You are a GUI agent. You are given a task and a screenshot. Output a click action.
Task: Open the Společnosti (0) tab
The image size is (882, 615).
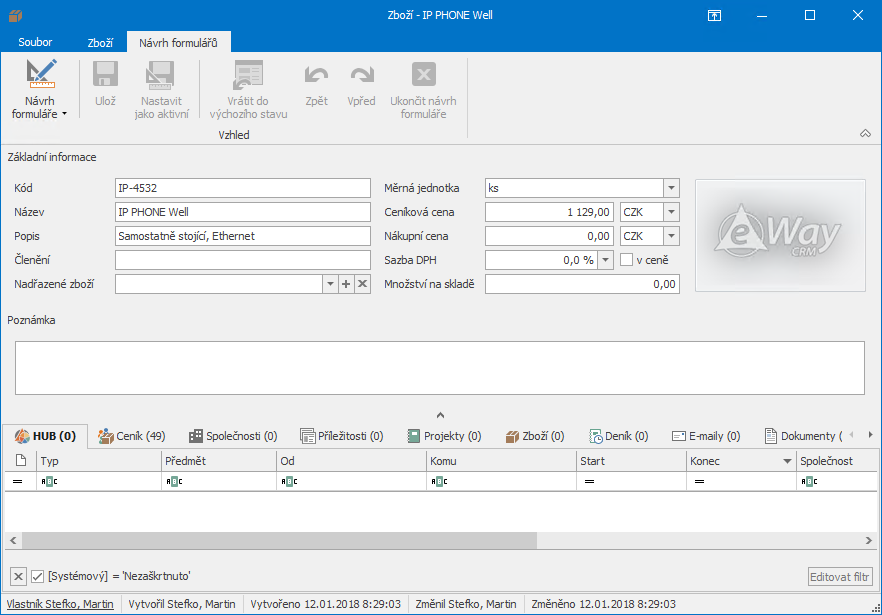[233, 436]
